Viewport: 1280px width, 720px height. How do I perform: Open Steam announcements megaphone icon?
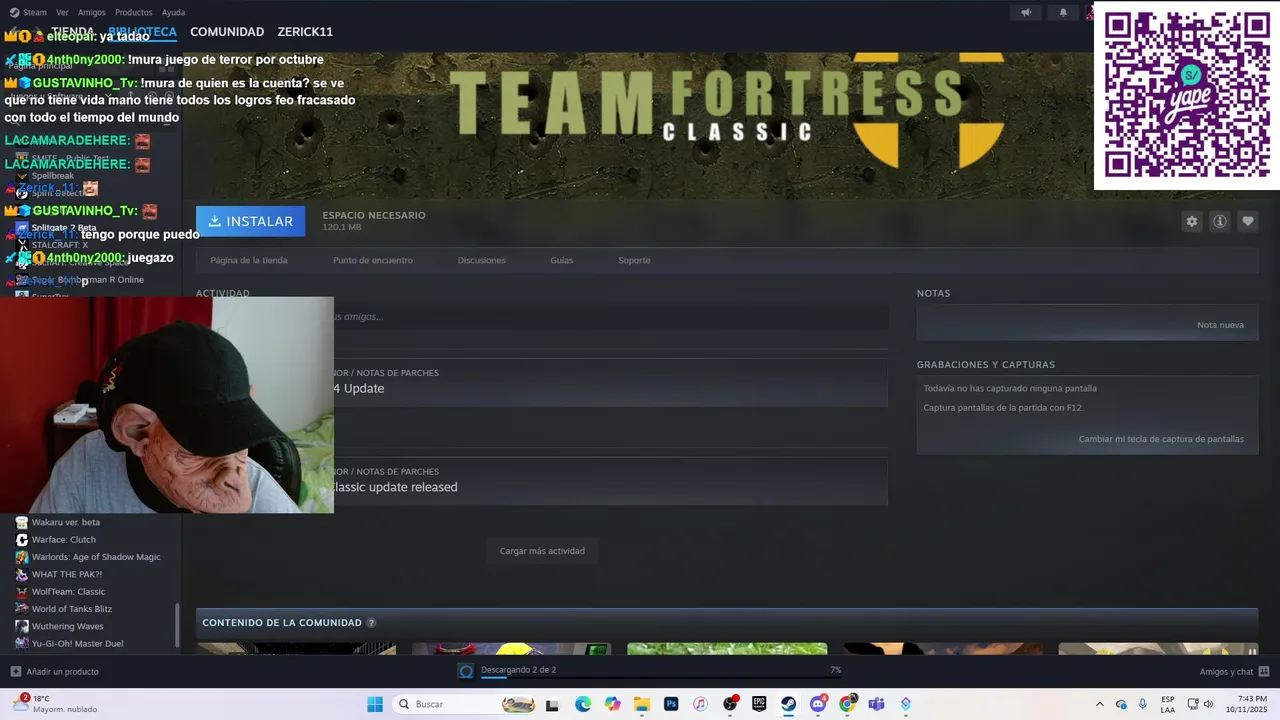tap(1026, 12)
